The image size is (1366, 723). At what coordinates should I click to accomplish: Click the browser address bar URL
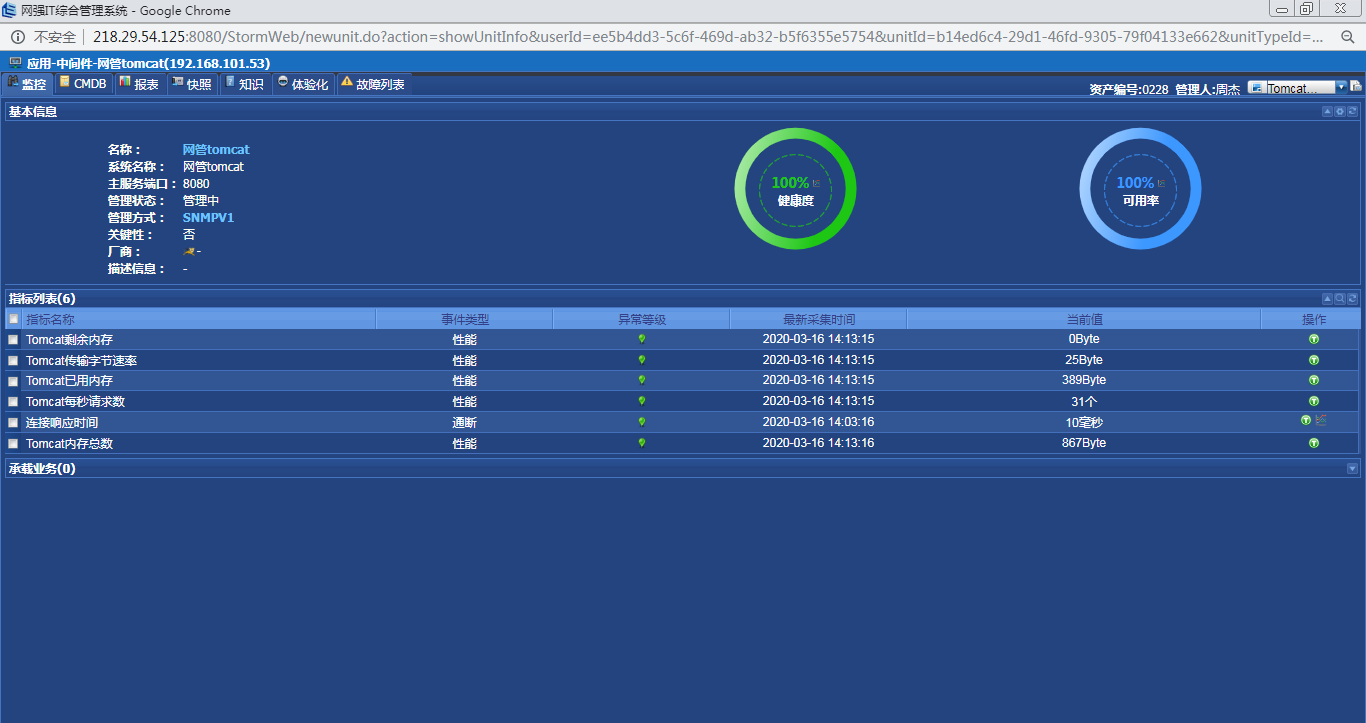(x=709, y=37)
